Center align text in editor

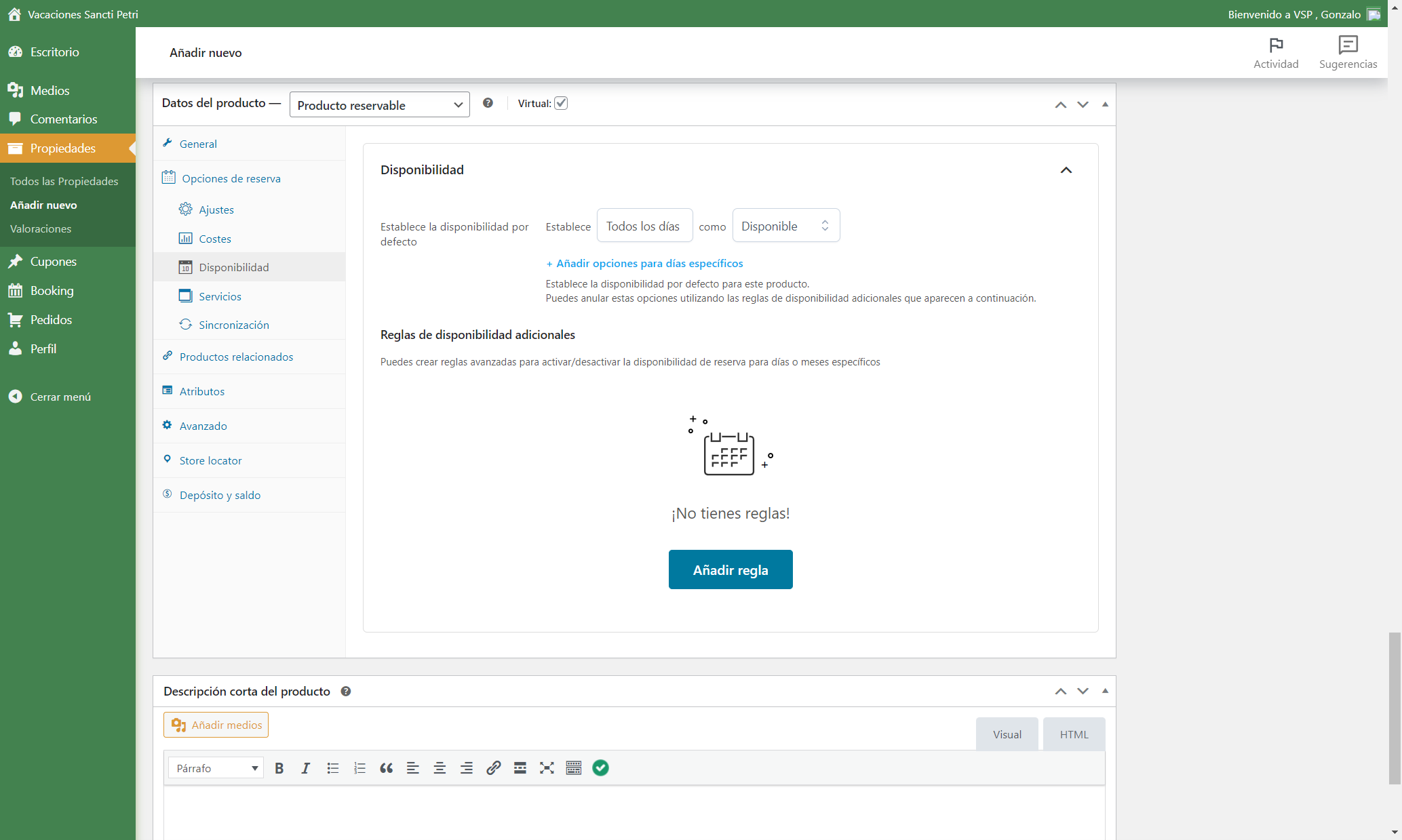440,768
